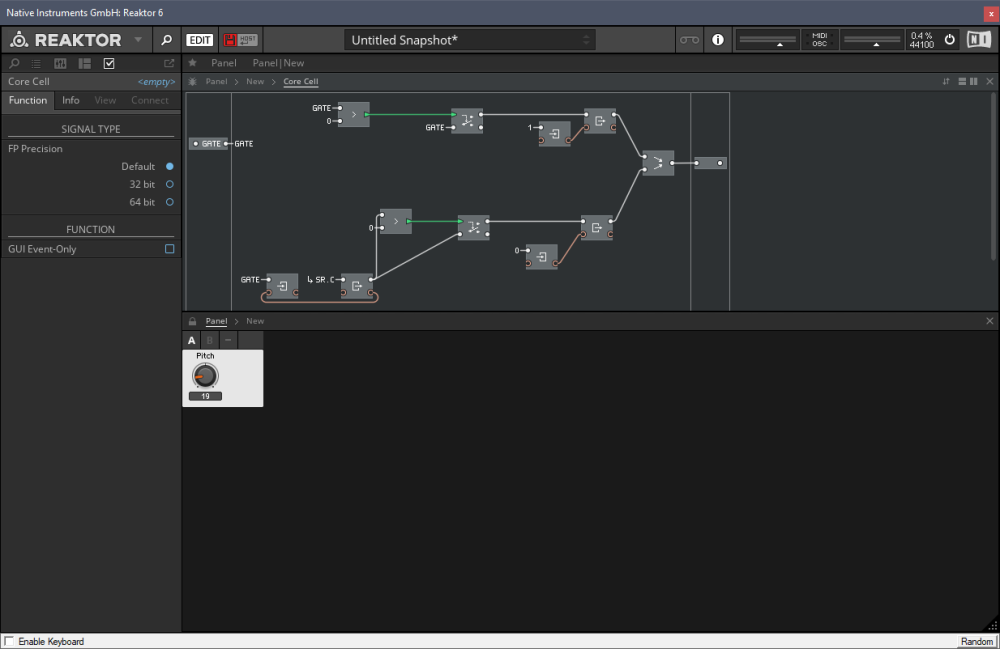The height and width of the screenshot is (649, 1000).
Task: Select horizontal split view icon
Action: 962,82
